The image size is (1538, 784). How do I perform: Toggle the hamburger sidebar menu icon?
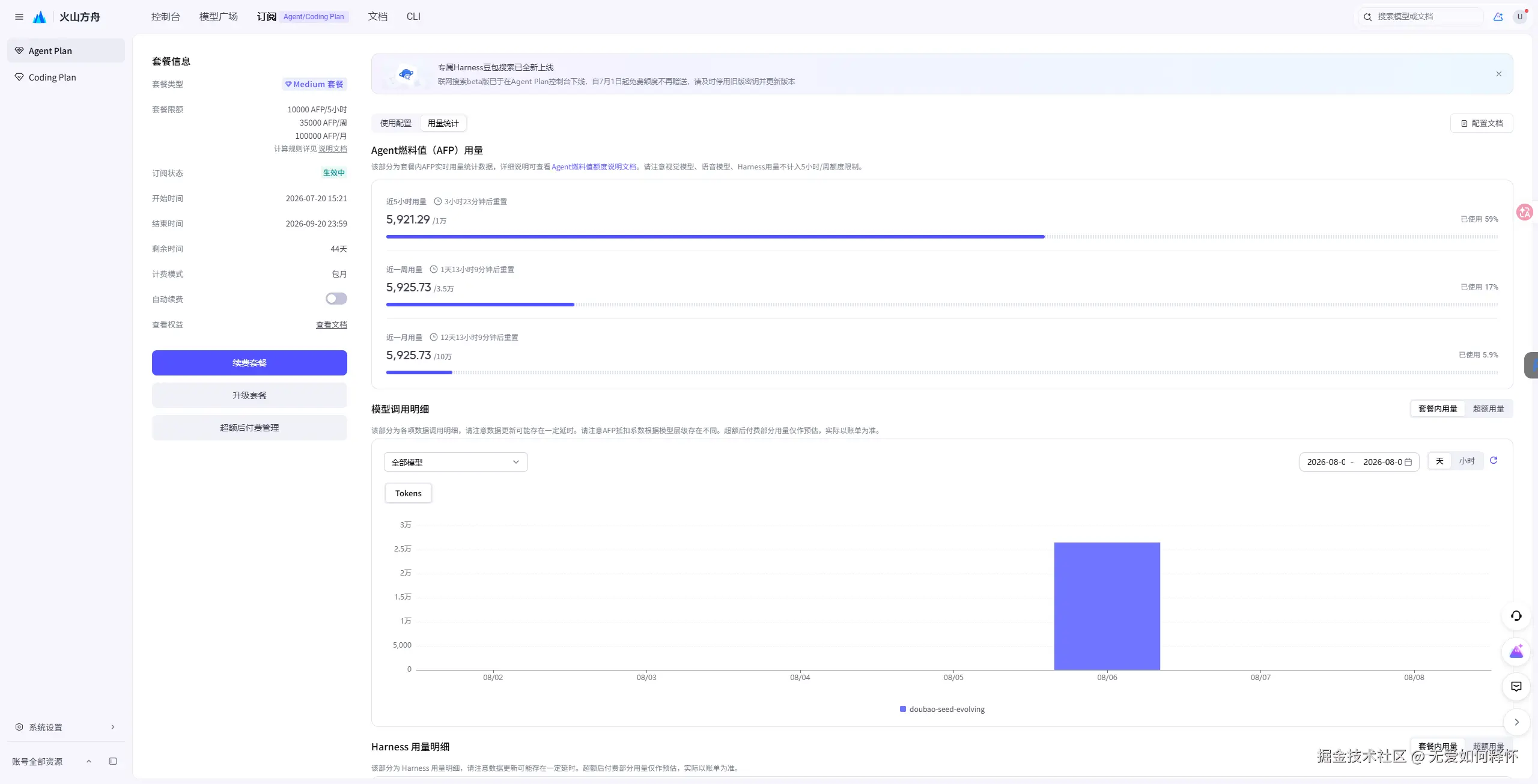coord(19,17)
